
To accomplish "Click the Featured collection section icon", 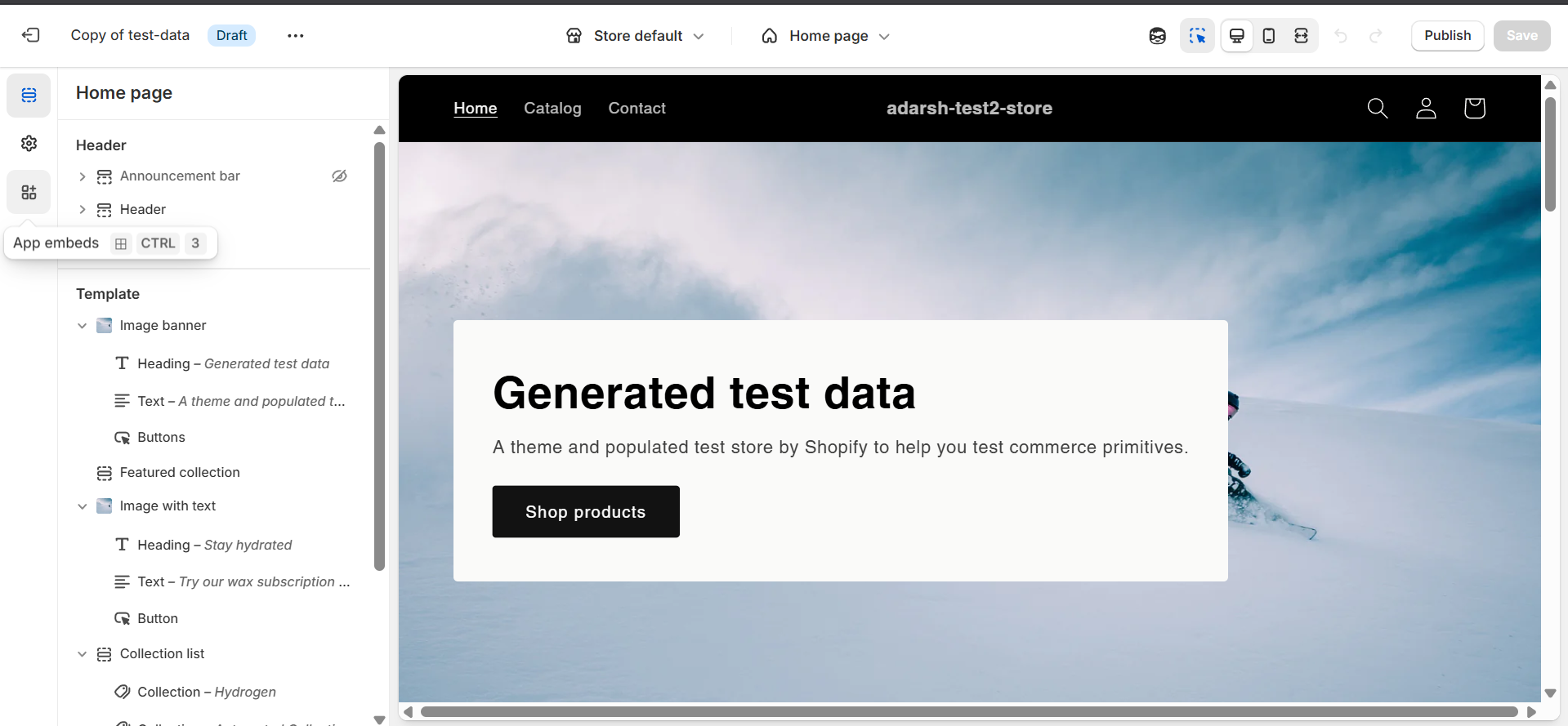I will pos(105,473).
